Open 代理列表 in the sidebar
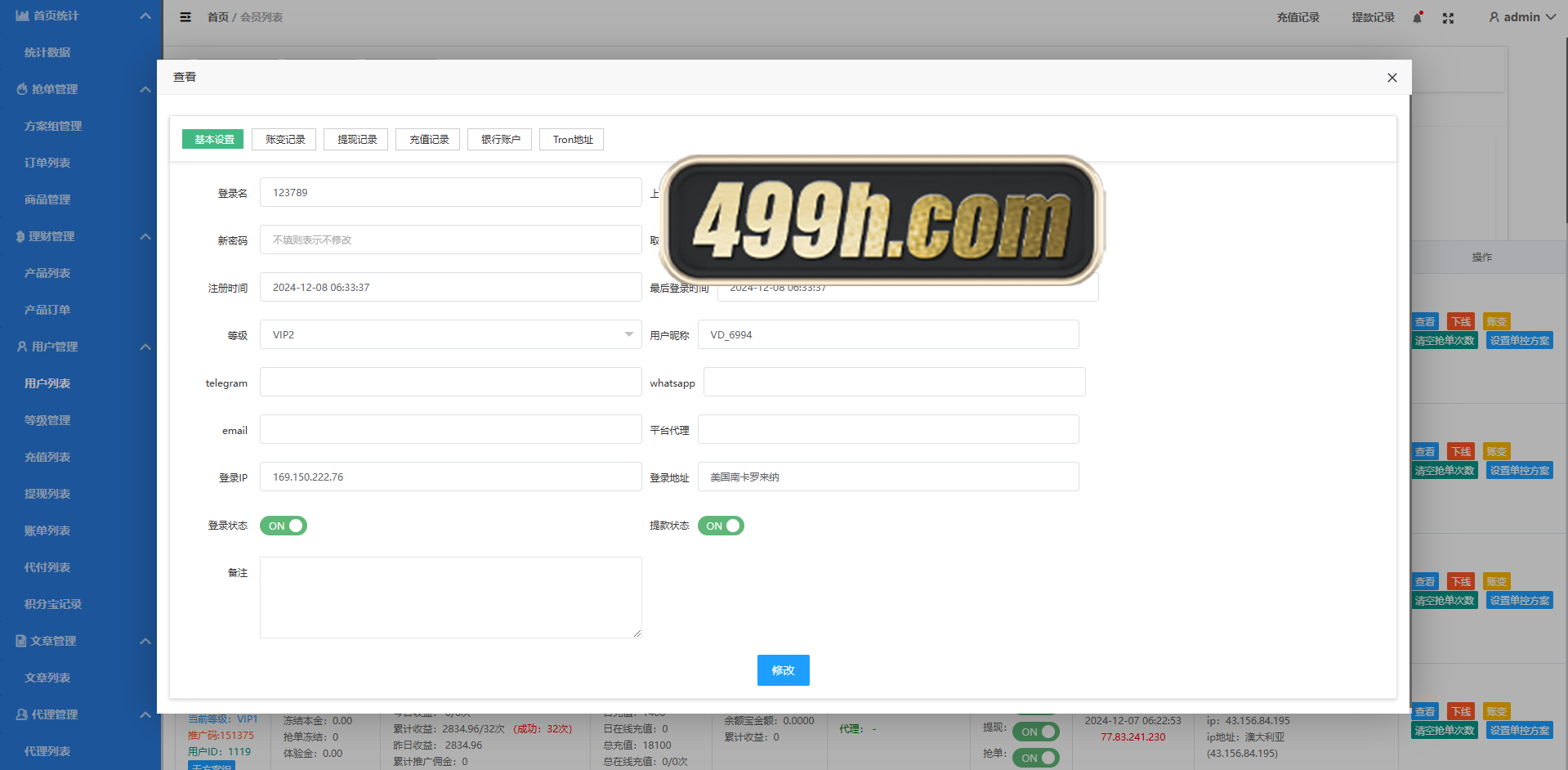 (47, 751)
